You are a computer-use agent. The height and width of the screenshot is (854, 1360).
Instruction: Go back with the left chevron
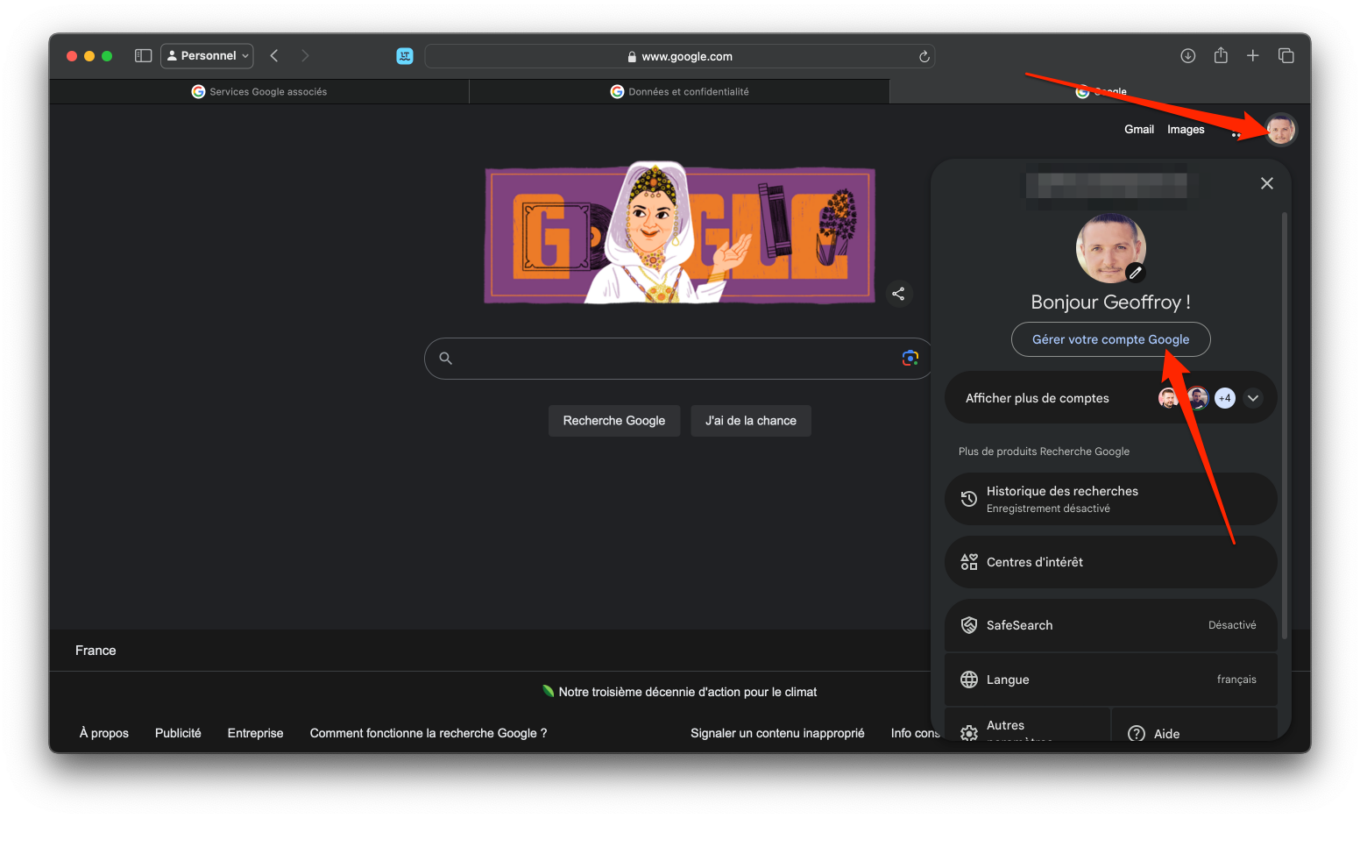tap(274, 56)
